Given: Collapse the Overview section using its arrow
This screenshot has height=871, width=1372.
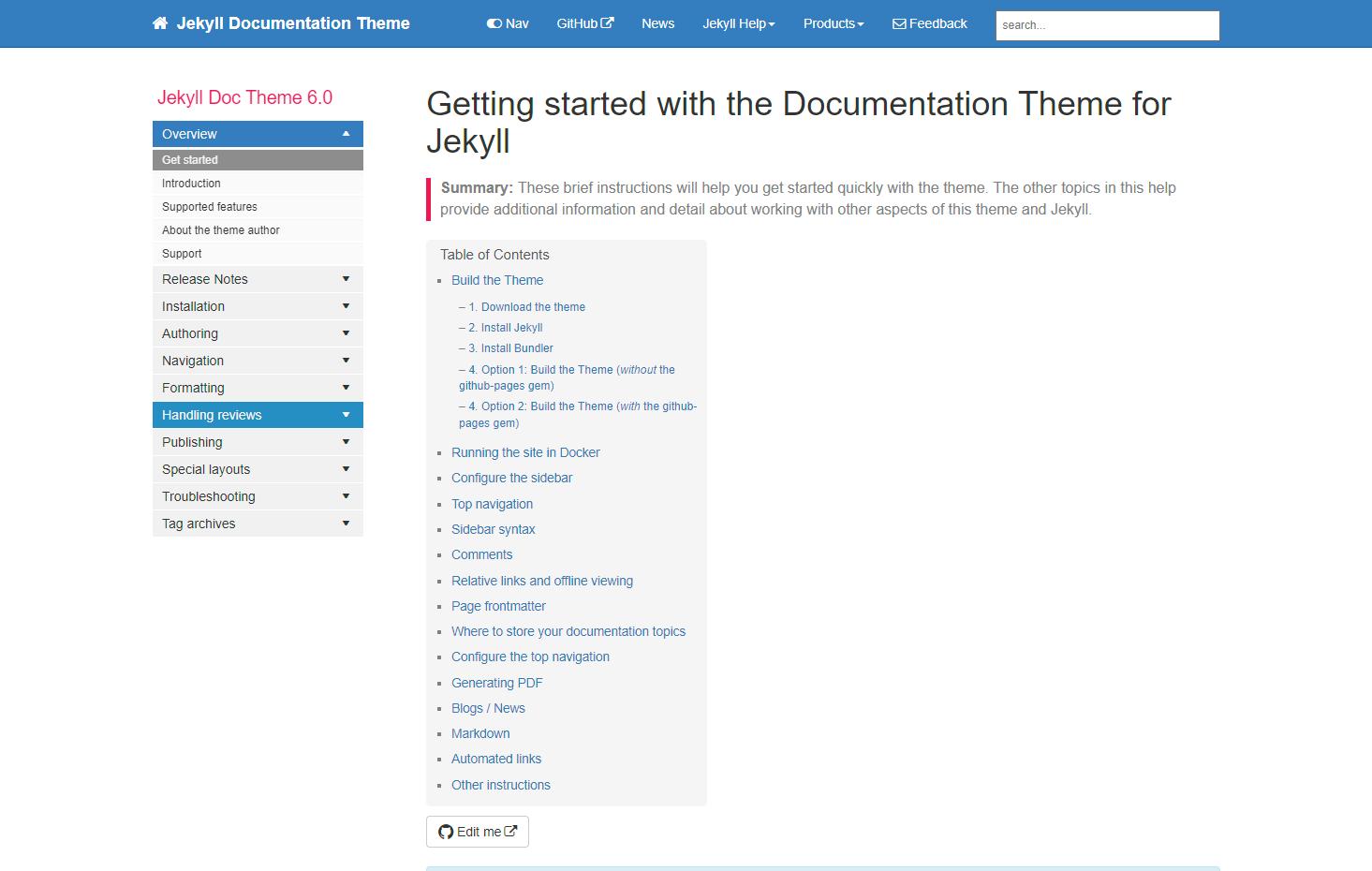Looking at the screenshot, I should click(347, 134).
